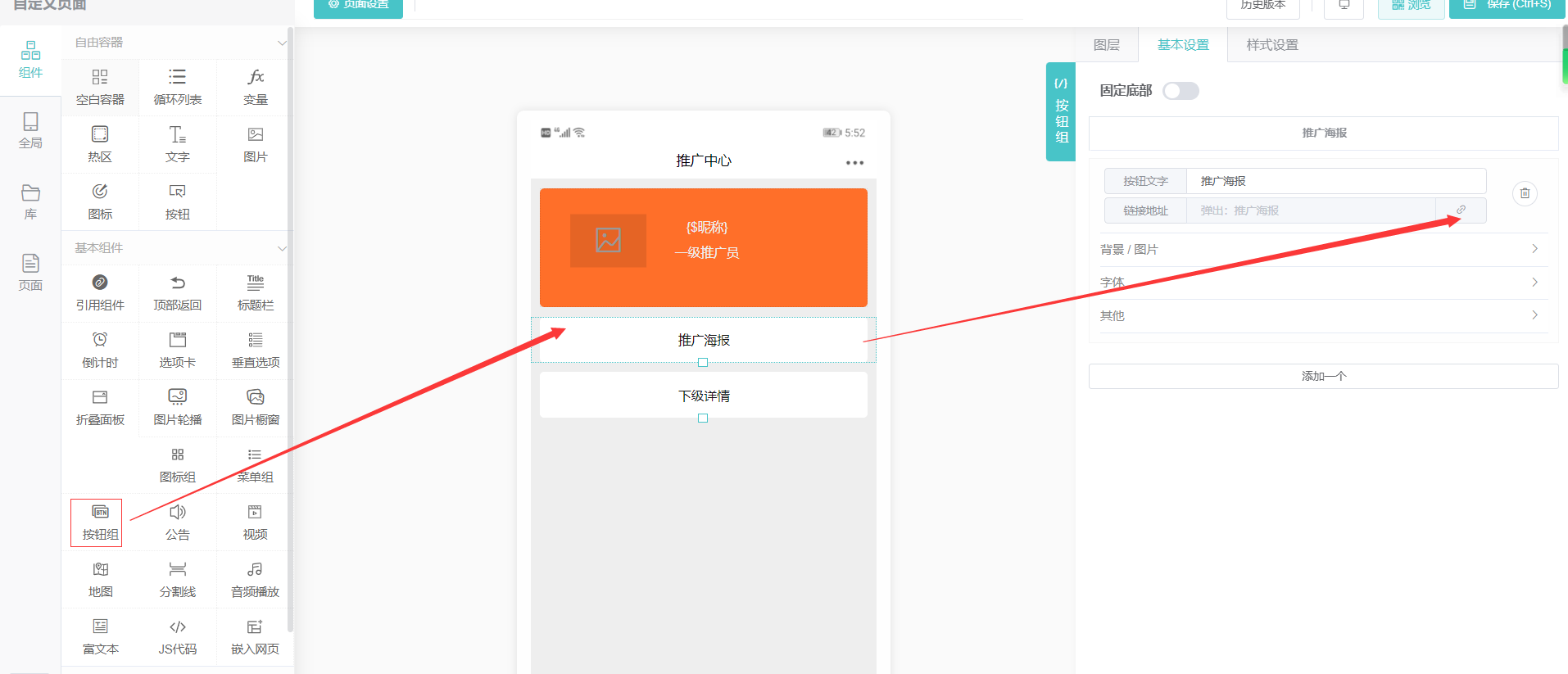This screenshot has height=674, width=1568.
Task: Add a 空白容器 blank container component
Action: 100,87
